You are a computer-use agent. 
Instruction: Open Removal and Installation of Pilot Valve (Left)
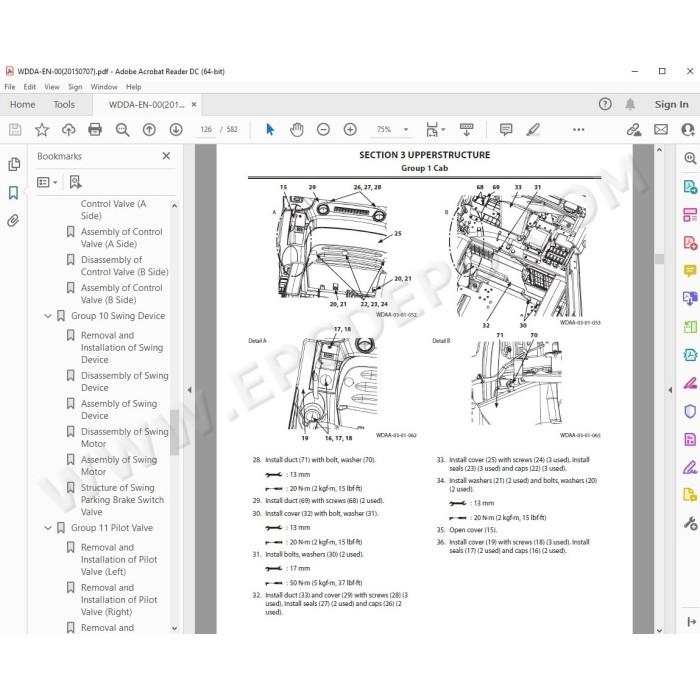point(119,559)
